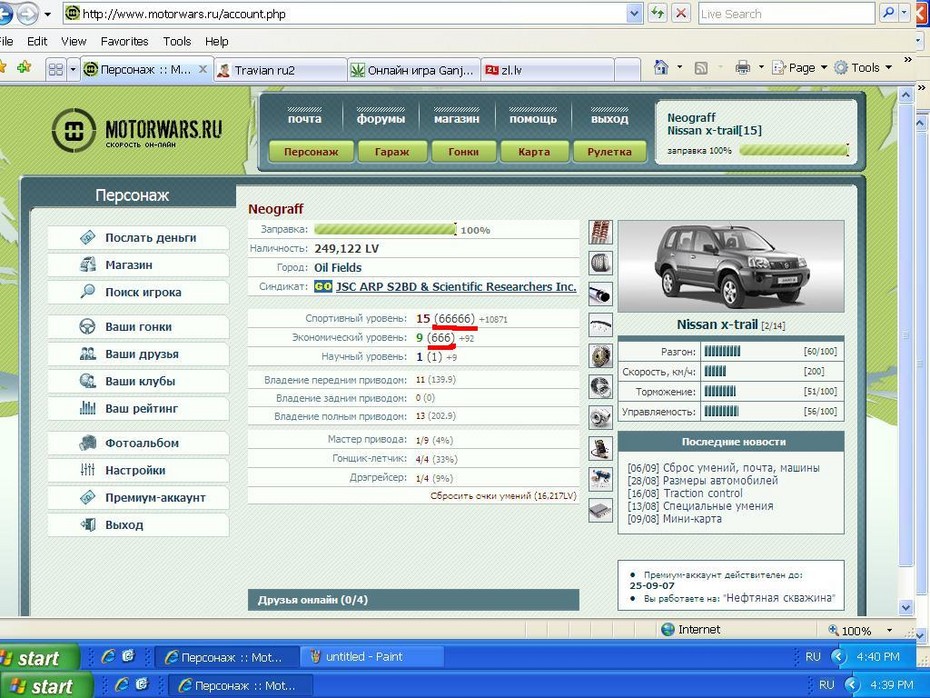Switch to the zl.lv tab
The image size is (930, 698).
click(548, 70)
